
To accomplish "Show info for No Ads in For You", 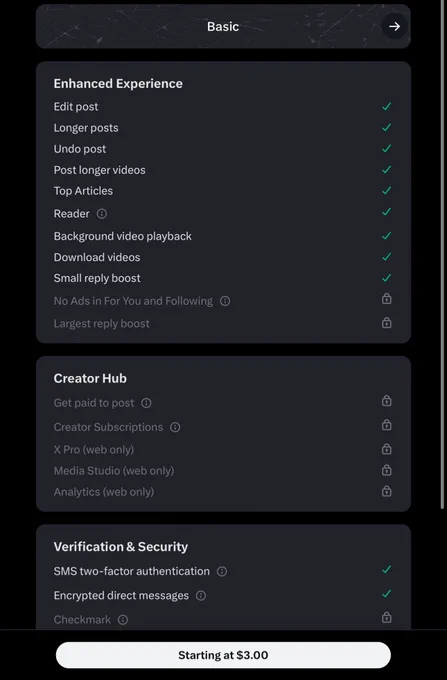I will coord(225,301).
